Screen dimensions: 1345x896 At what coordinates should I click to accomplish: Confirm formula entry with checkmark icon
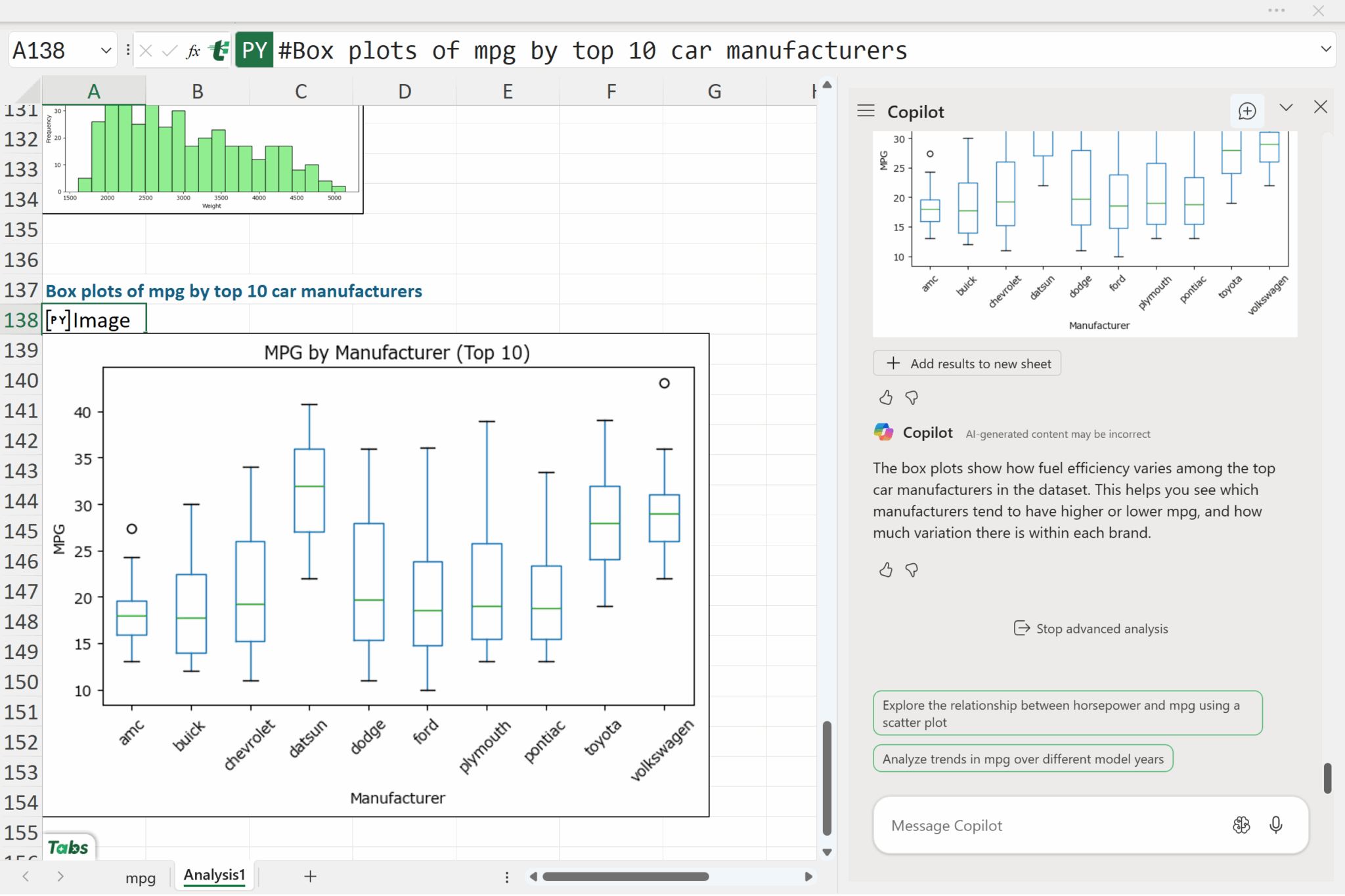coord(169,51)
